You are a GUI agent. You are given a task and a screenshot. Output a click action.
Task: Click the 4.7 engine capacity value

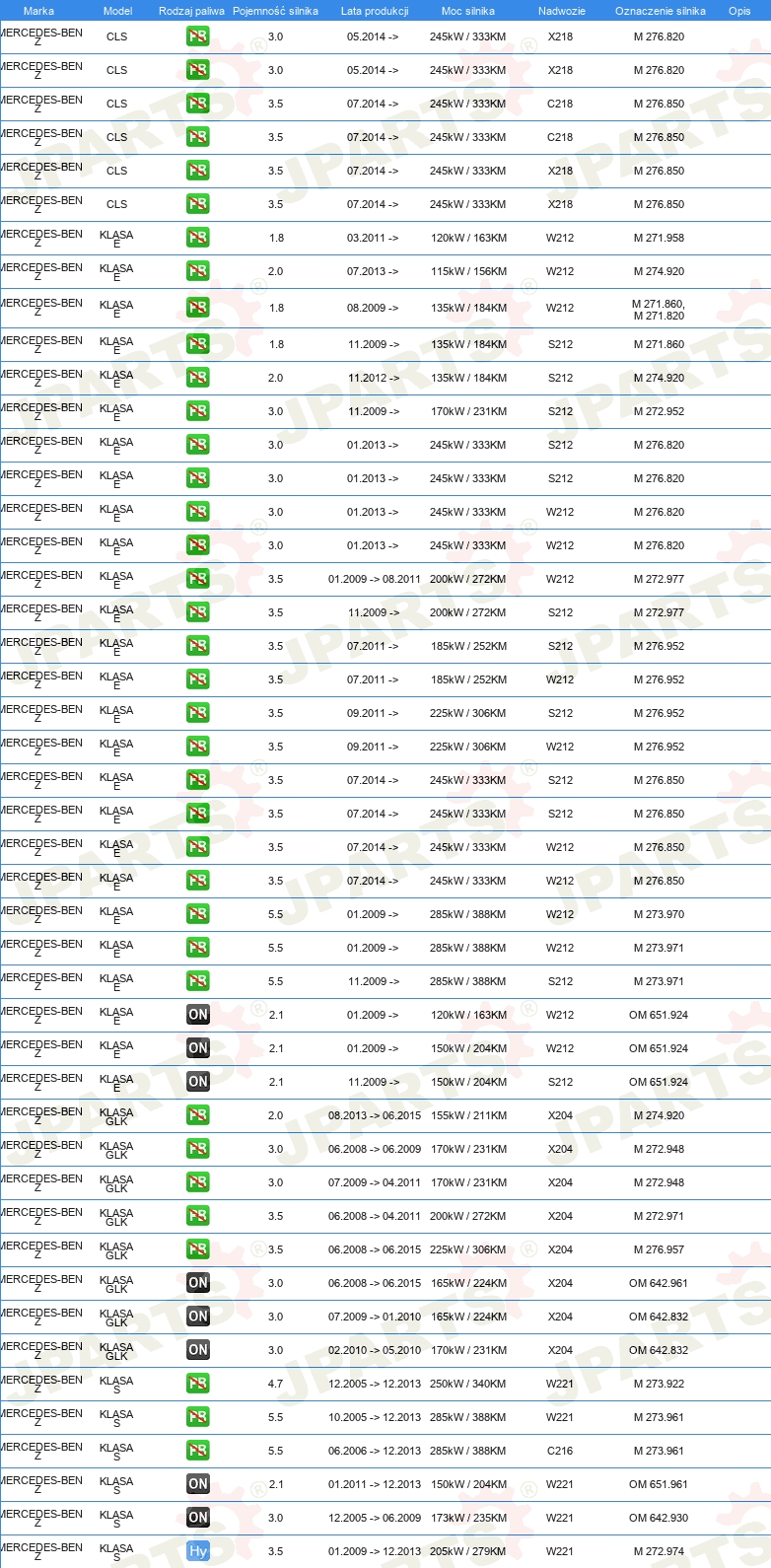click(275, 1384)
